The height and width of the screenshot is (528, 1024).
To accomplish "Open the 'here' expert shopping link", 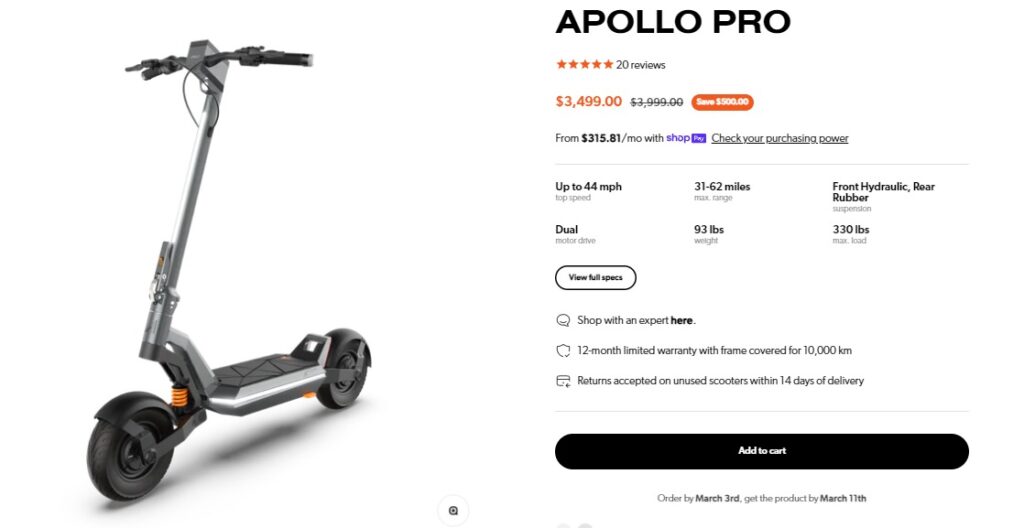I will tap(681, 321).
